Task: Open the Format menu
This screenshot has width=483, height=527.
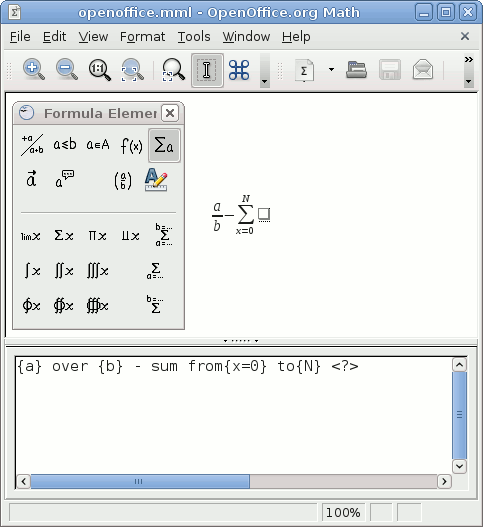Action: point(142,36)
